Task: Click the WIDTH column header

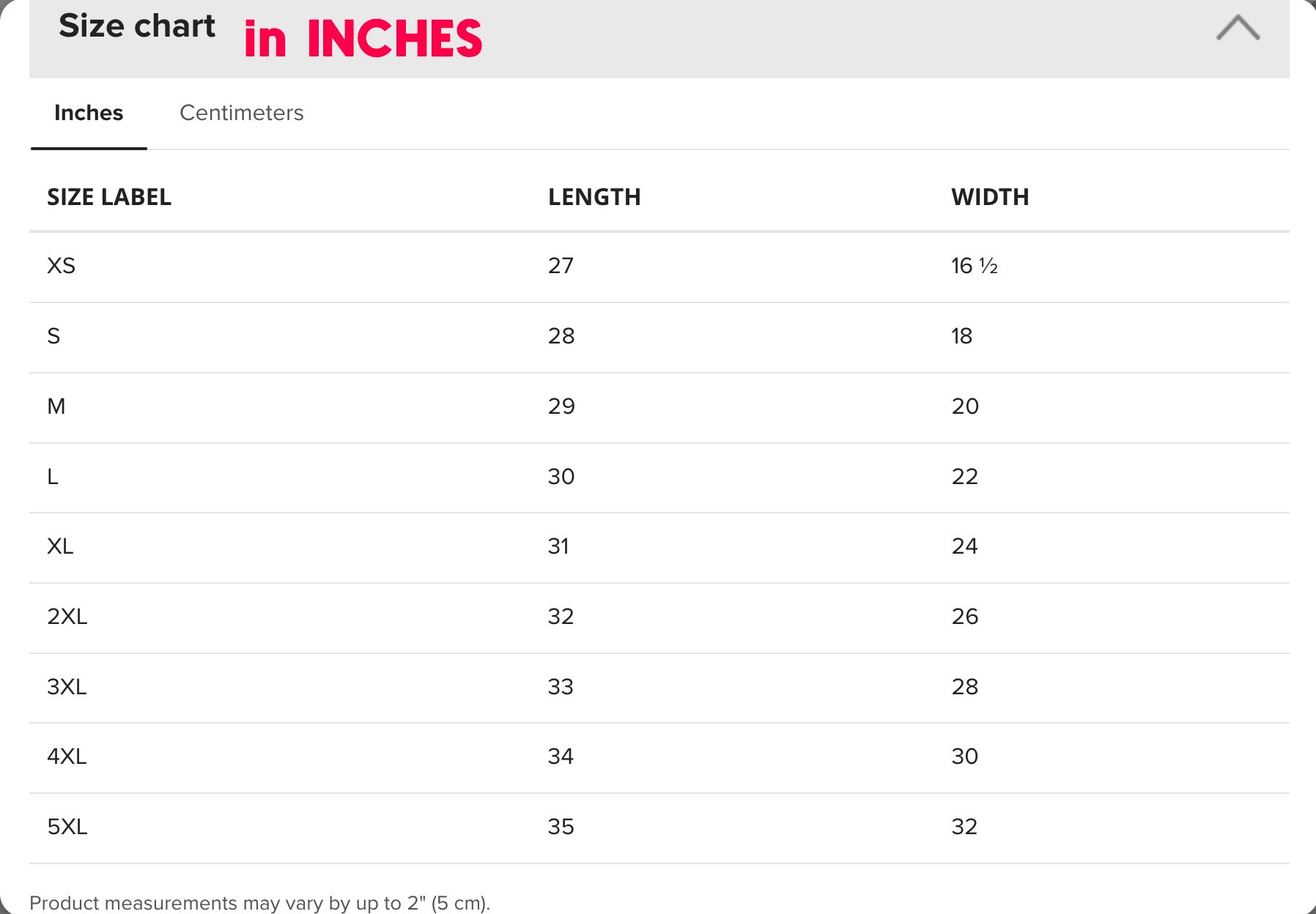Action: 990,197
